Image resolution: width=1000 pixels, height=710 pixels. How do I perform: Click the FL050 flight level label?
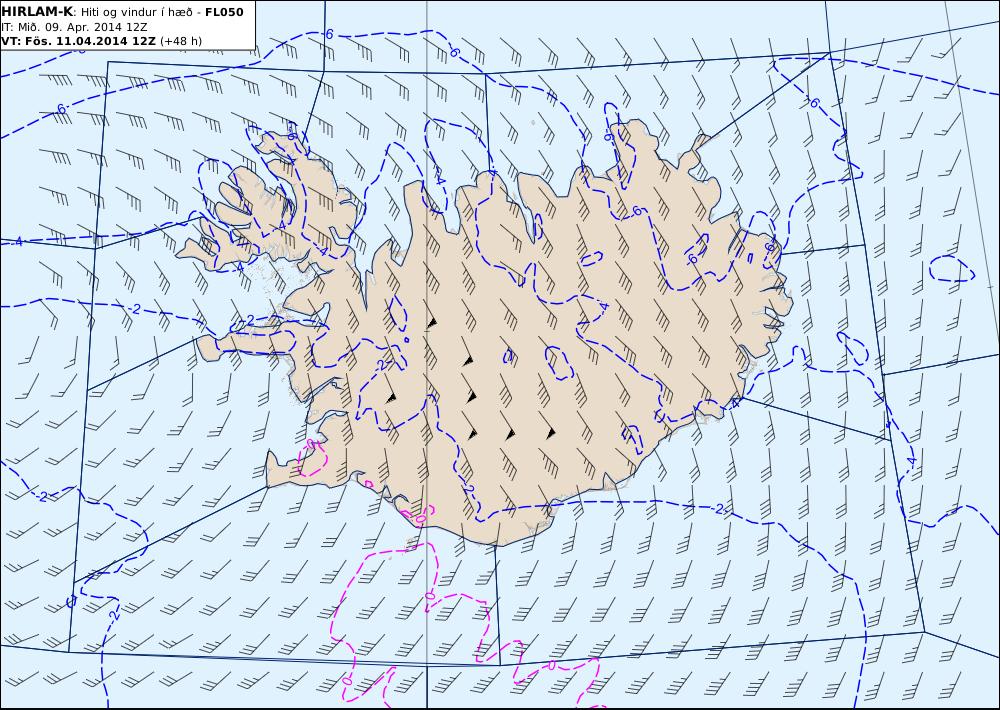click(x=224, y=12)
